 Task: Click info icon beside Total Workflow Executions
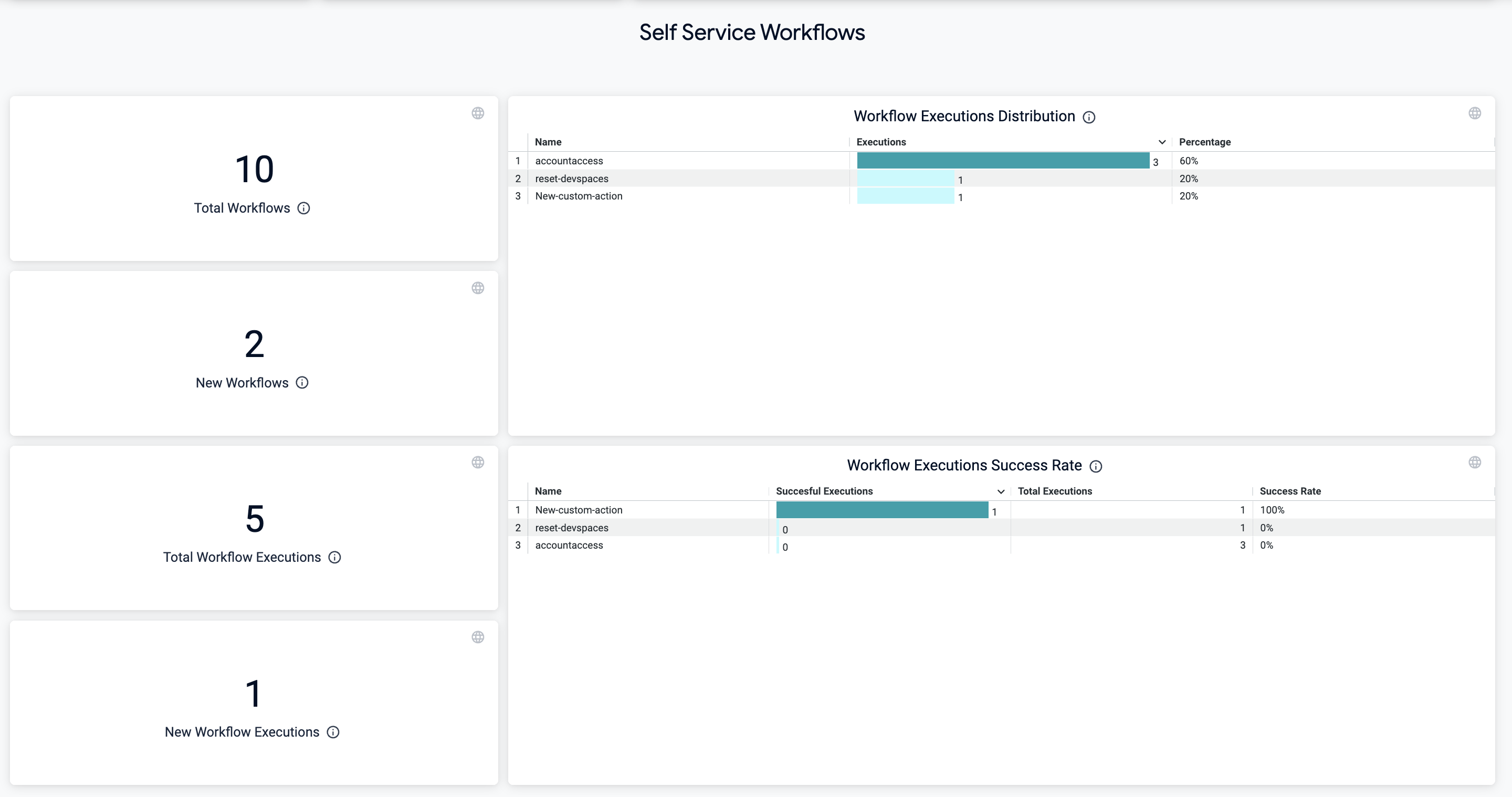pos(334,558)
